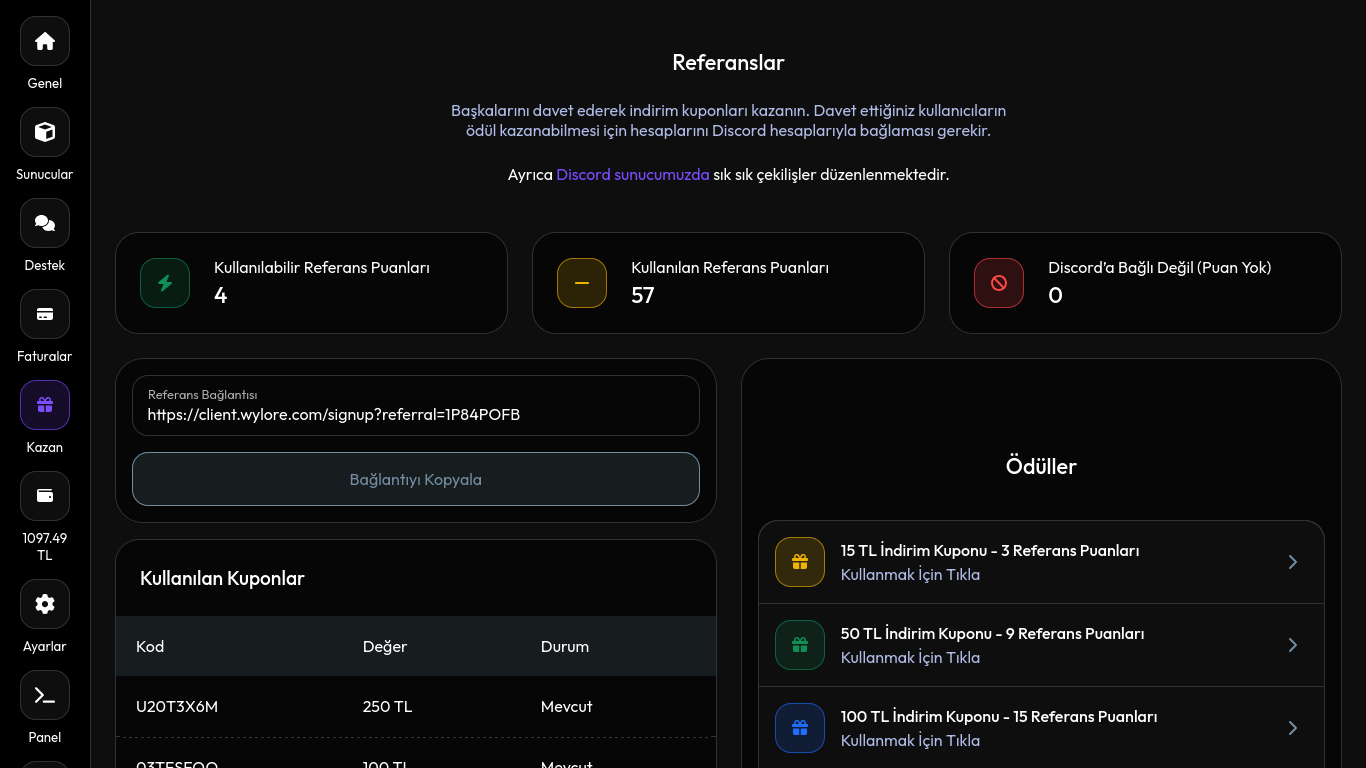The height and width of the screenshot is (768, 1366).
Task: Click the blue 100 TL coupon gift icon
Action: (799, 728)
